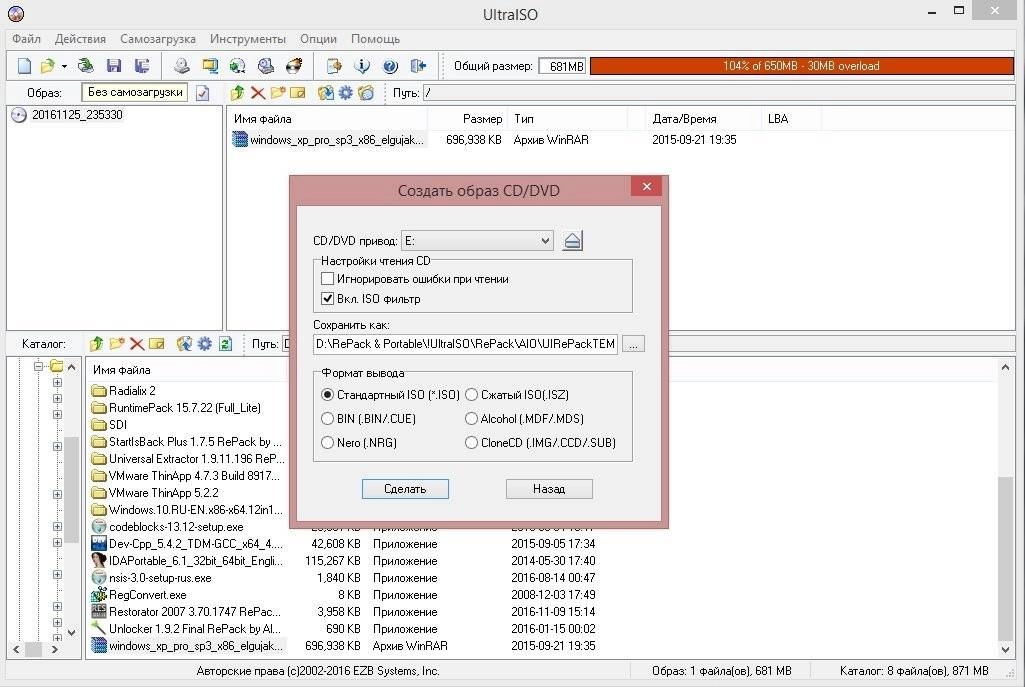The width and height of the screenshot is (1025, 687).
Task: Click the green Refresh icon in Каталог toolbar
Action: coord(226,344)
